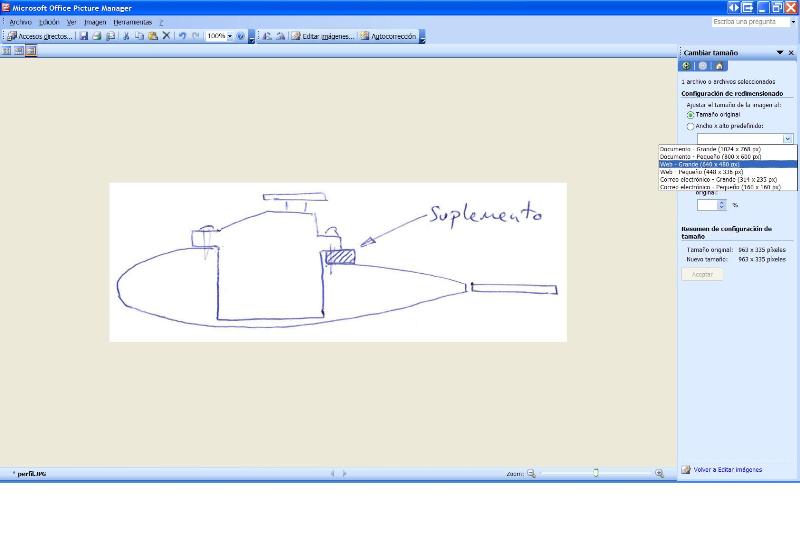The width and height of the screenshot is (800, 547).
Task: Click the percentage input field
Action: [708, 205]
